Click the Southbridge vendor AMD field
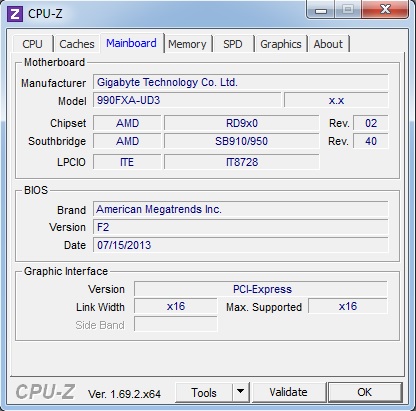 (x=127, y=141)
